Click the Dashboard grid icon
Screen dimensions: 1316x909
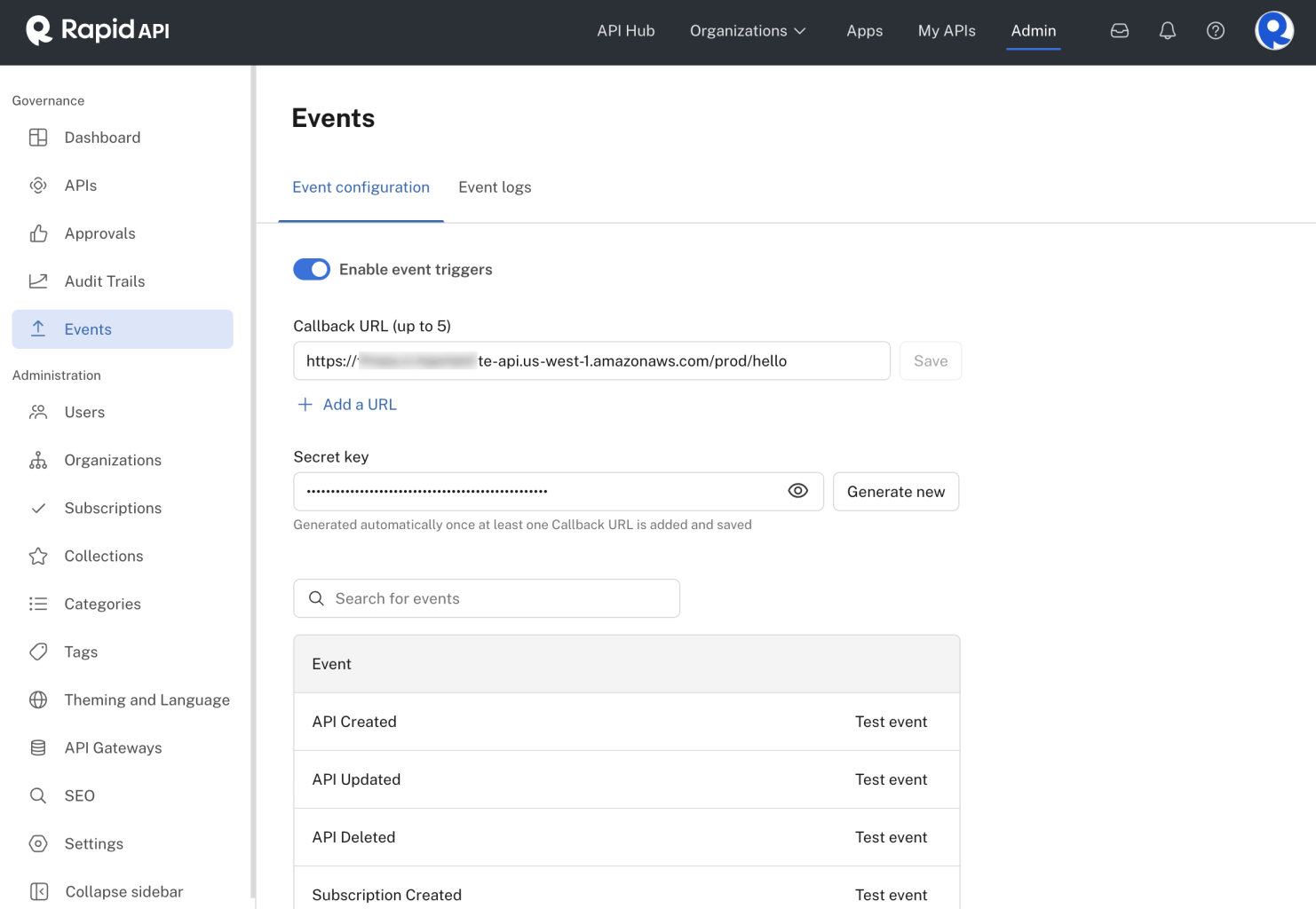point(38,138)
